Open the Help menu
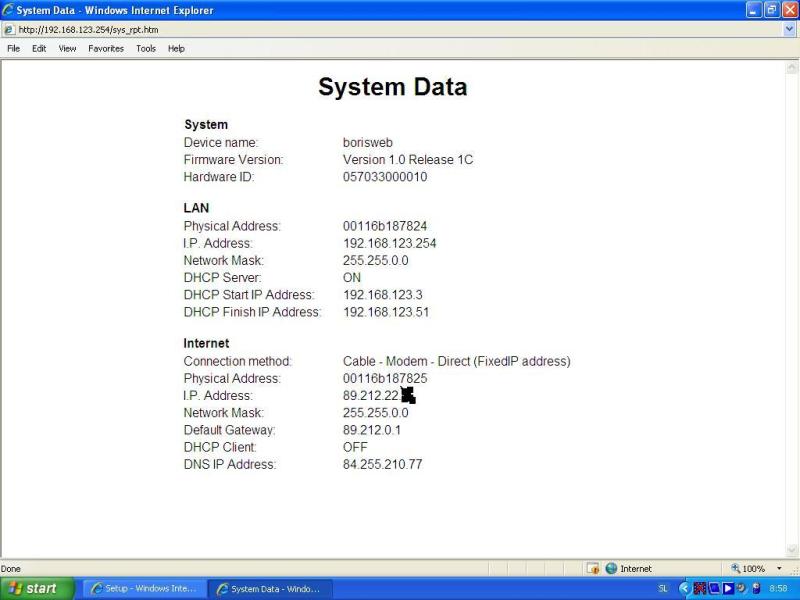This screenshot has width=800, height=600. 176,48
